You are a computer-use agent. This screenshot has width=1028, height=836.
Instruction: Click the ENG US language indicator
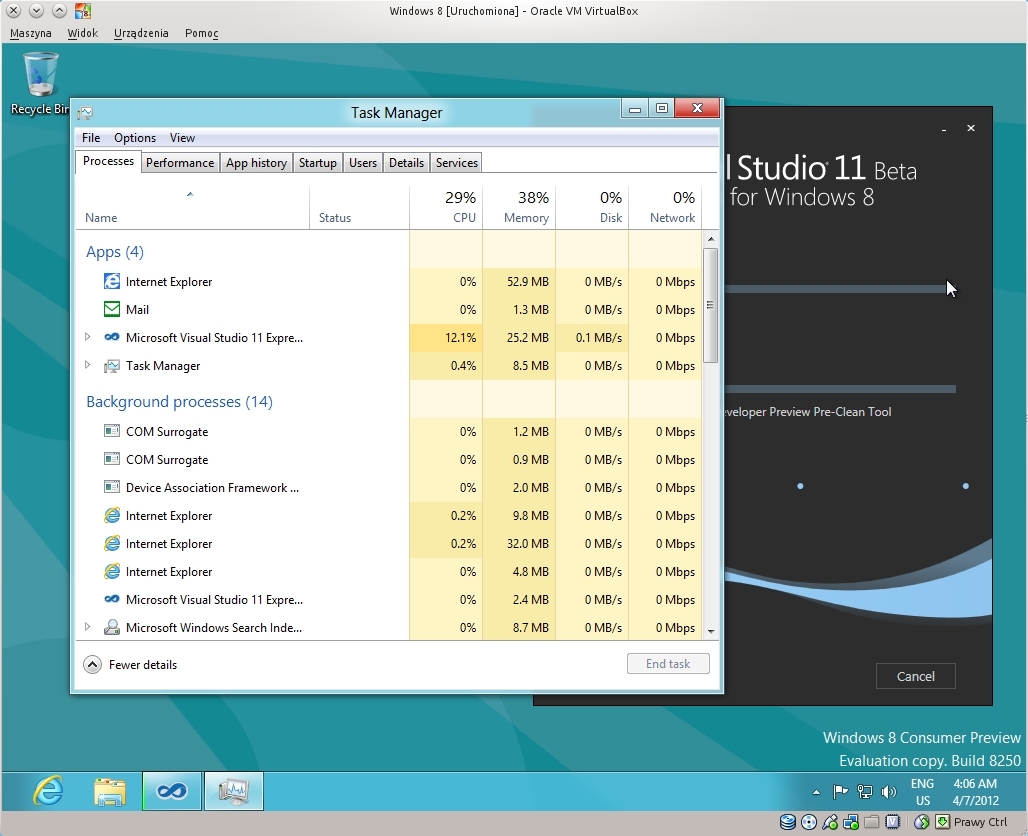(x=923, y=792)
